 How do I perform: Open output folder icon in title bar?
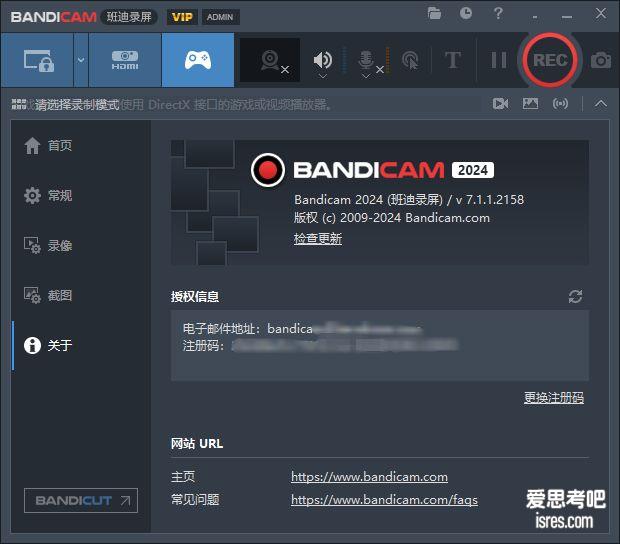(x=434, y=13)
